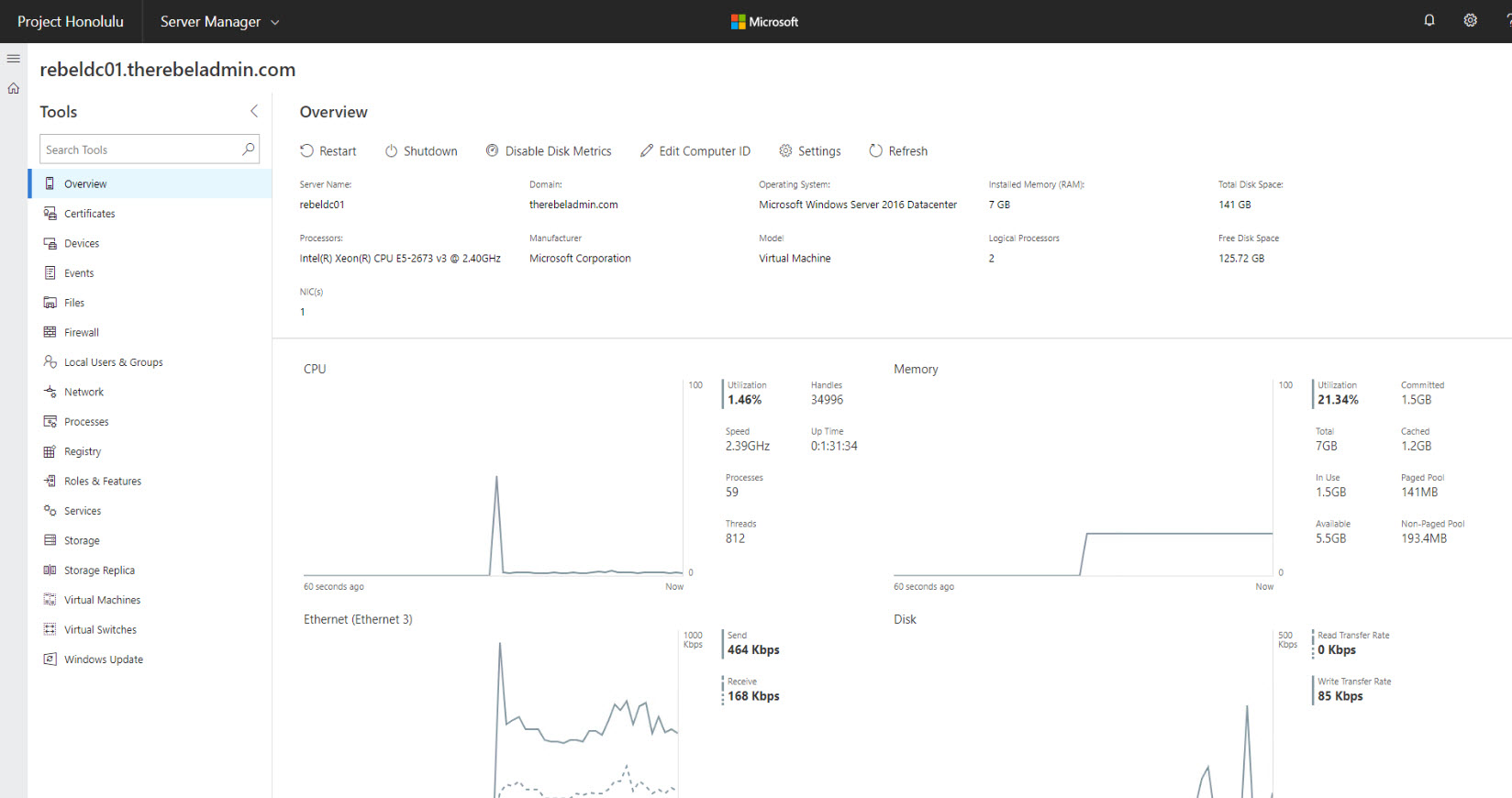This screenshot has width=1512, height=798.
Task: Collapse the Tools panel chevron
Action: coord(254,111)
